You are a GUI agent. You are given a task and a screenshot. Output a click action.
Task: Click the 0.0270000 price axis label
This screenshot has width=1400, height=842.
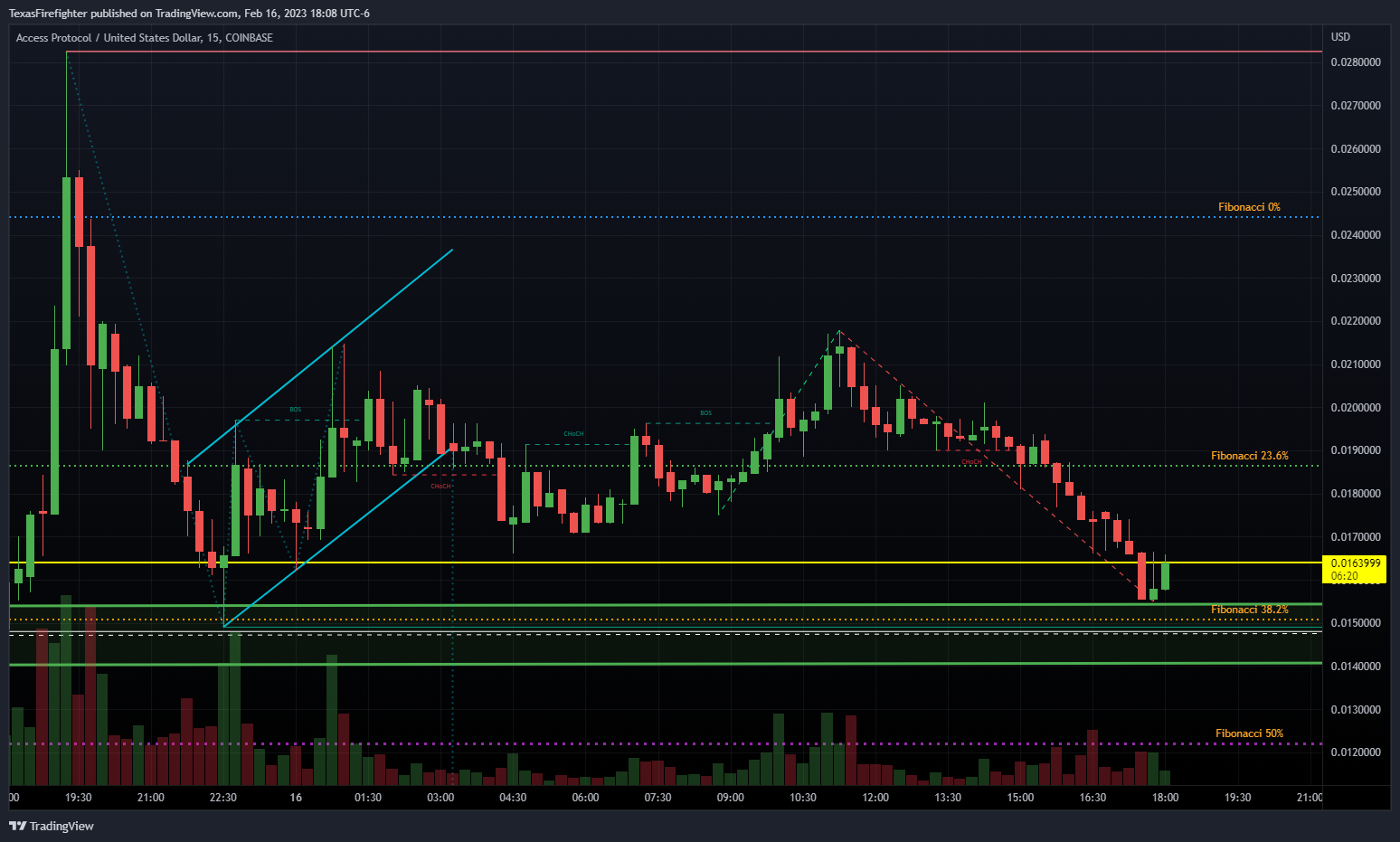click(1356, 106)
